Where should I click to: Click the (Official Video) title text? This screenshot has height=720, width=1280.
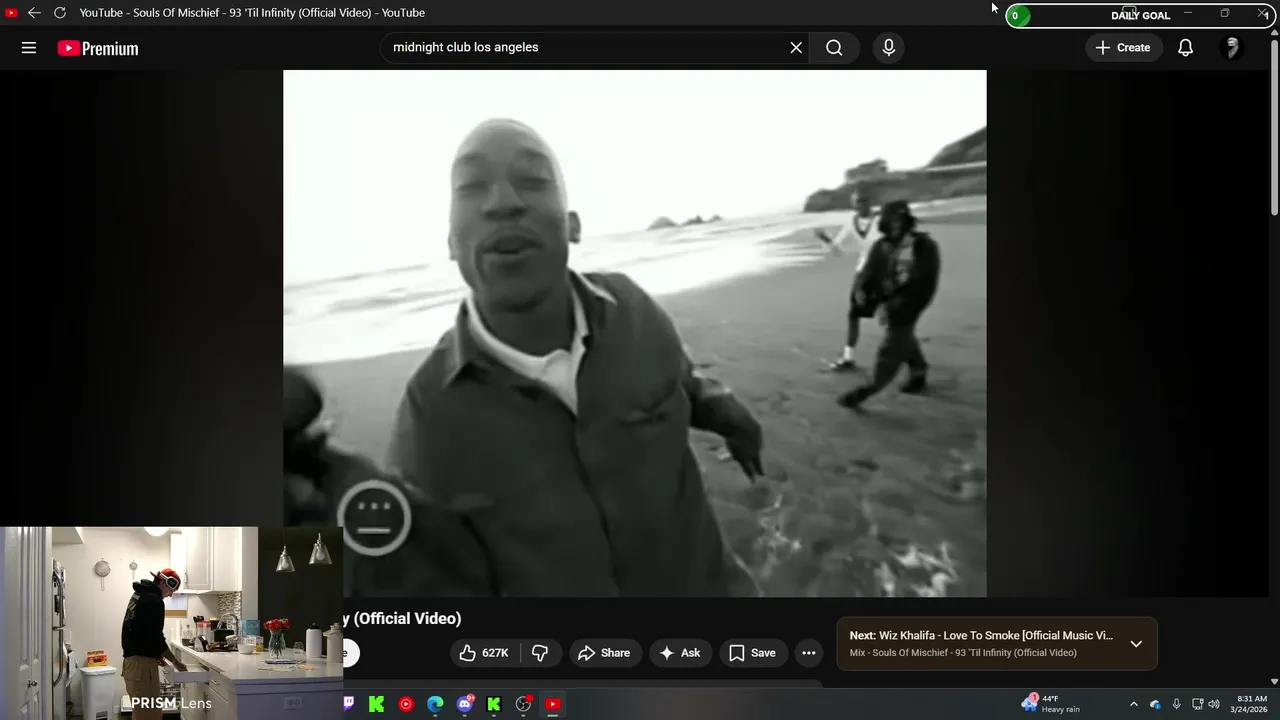[407, 618]
